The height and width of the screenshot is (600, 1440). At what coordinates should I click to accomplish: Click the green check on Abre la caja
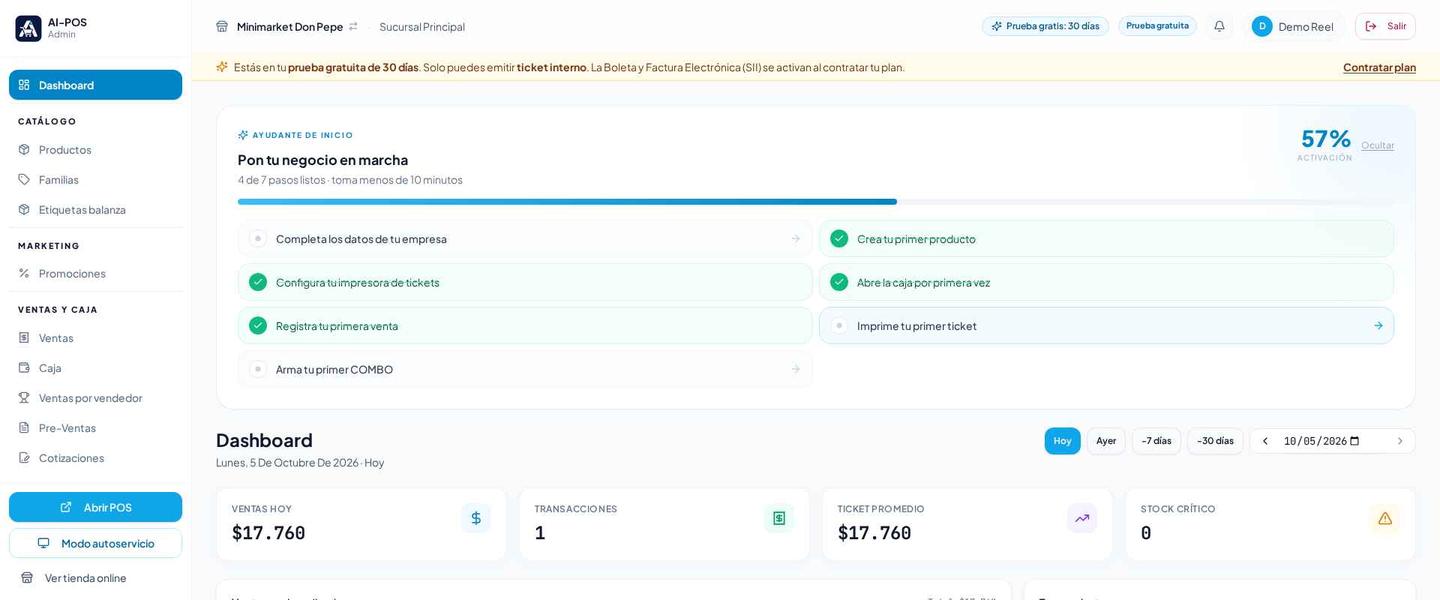point(839,282)
